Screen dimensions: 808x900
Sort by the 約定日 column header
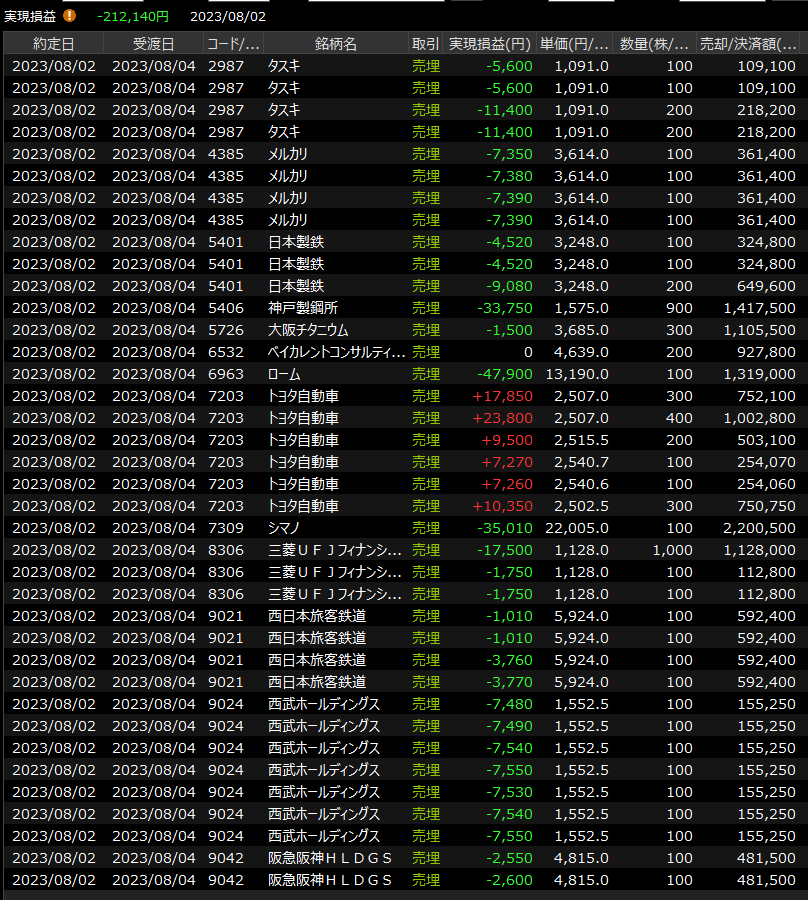[53, 44]
